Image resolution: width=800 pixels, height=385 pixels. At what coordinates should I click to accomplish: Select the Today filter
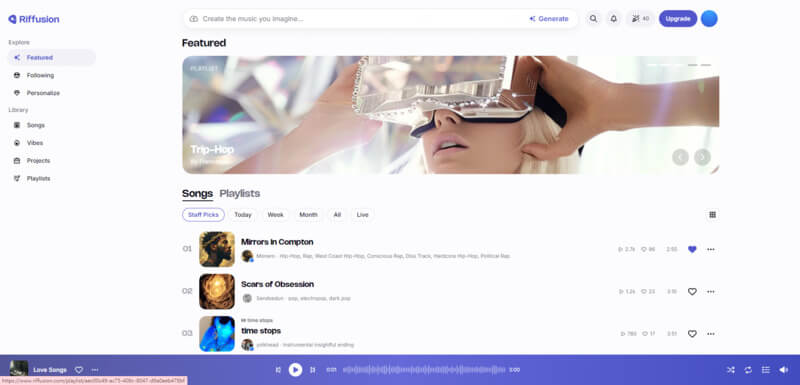point(243,215)
